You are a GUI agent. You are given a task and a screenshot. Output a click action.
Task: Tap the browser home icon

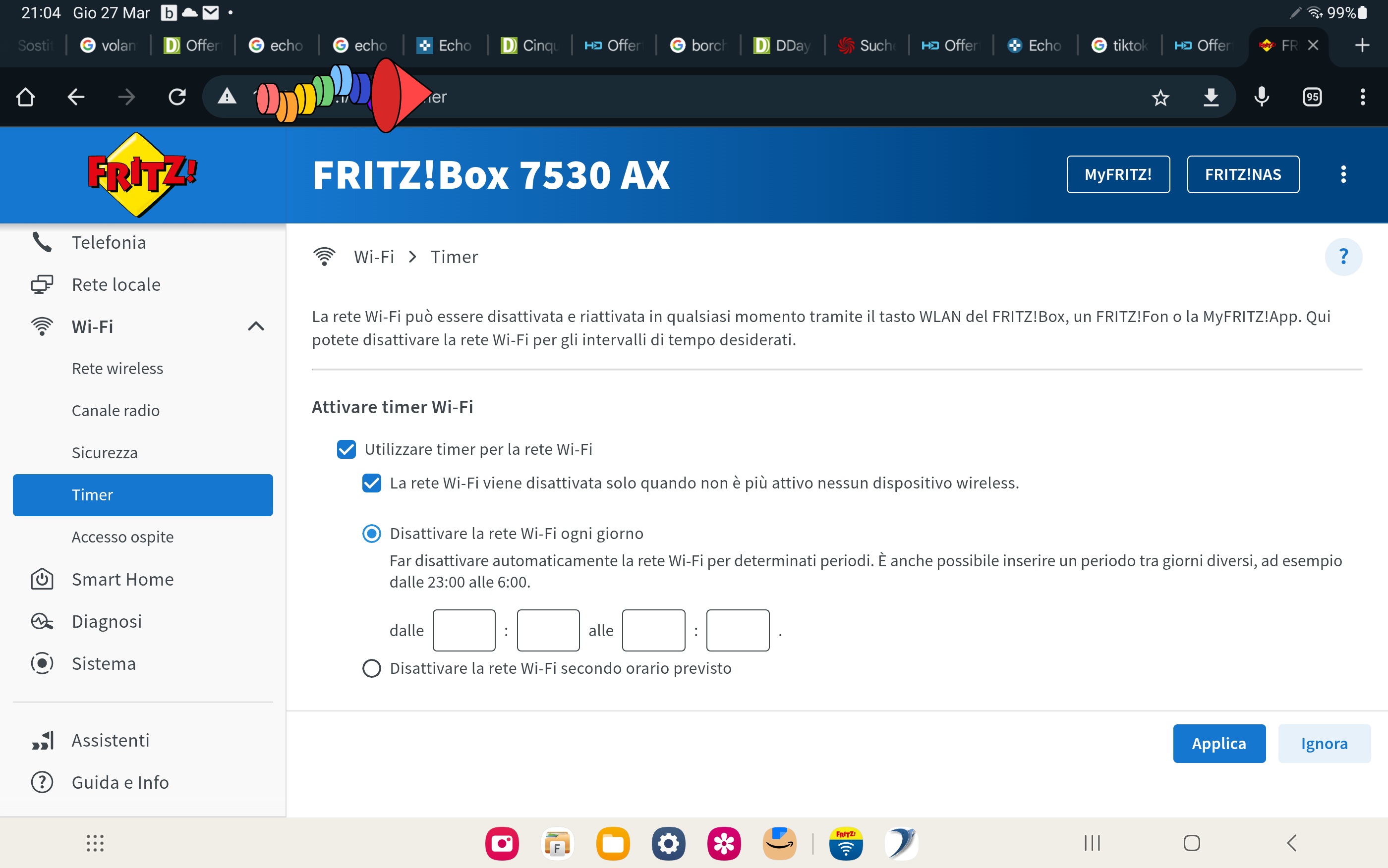[x=25, y=97]
